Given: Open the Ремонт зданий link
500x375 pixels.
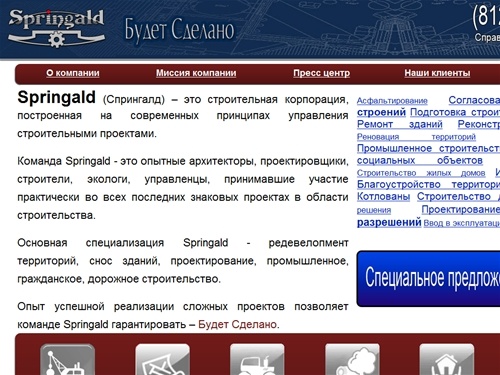Looking at the screenshot, I should click(x=400, y=124).
